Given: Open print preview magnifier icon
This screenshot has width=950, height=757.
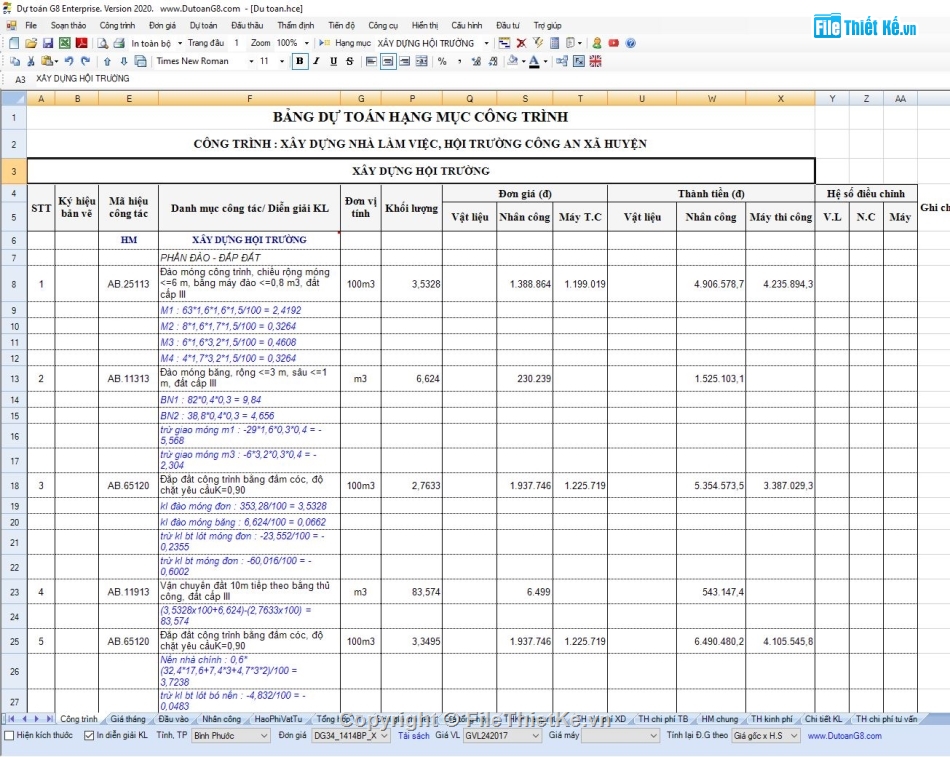Looking at the screenshot, I should tap(103, 43).
